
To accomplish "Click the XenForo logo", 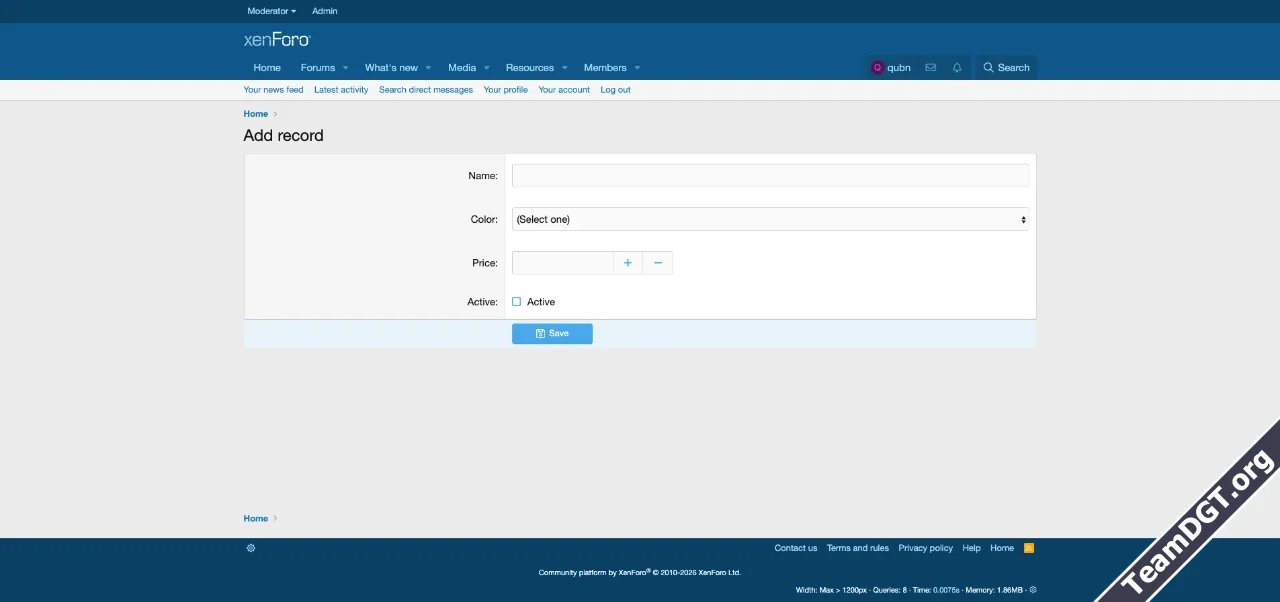I will click(x=277, y=40).
